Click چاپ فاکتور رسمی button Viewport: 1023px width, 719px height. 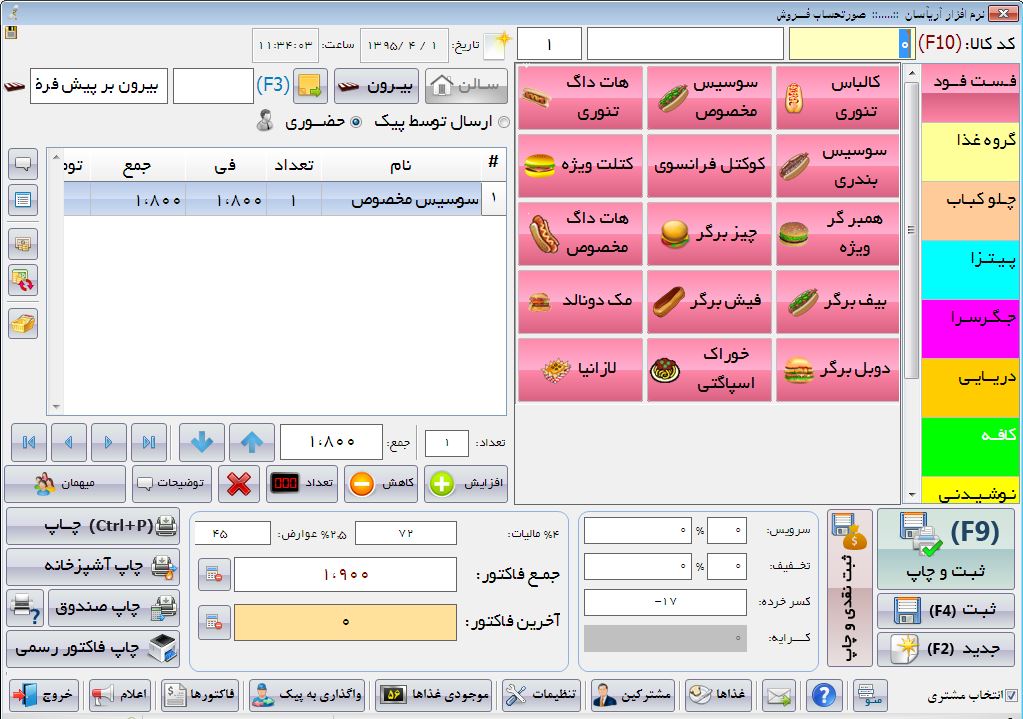pos(93,648)
